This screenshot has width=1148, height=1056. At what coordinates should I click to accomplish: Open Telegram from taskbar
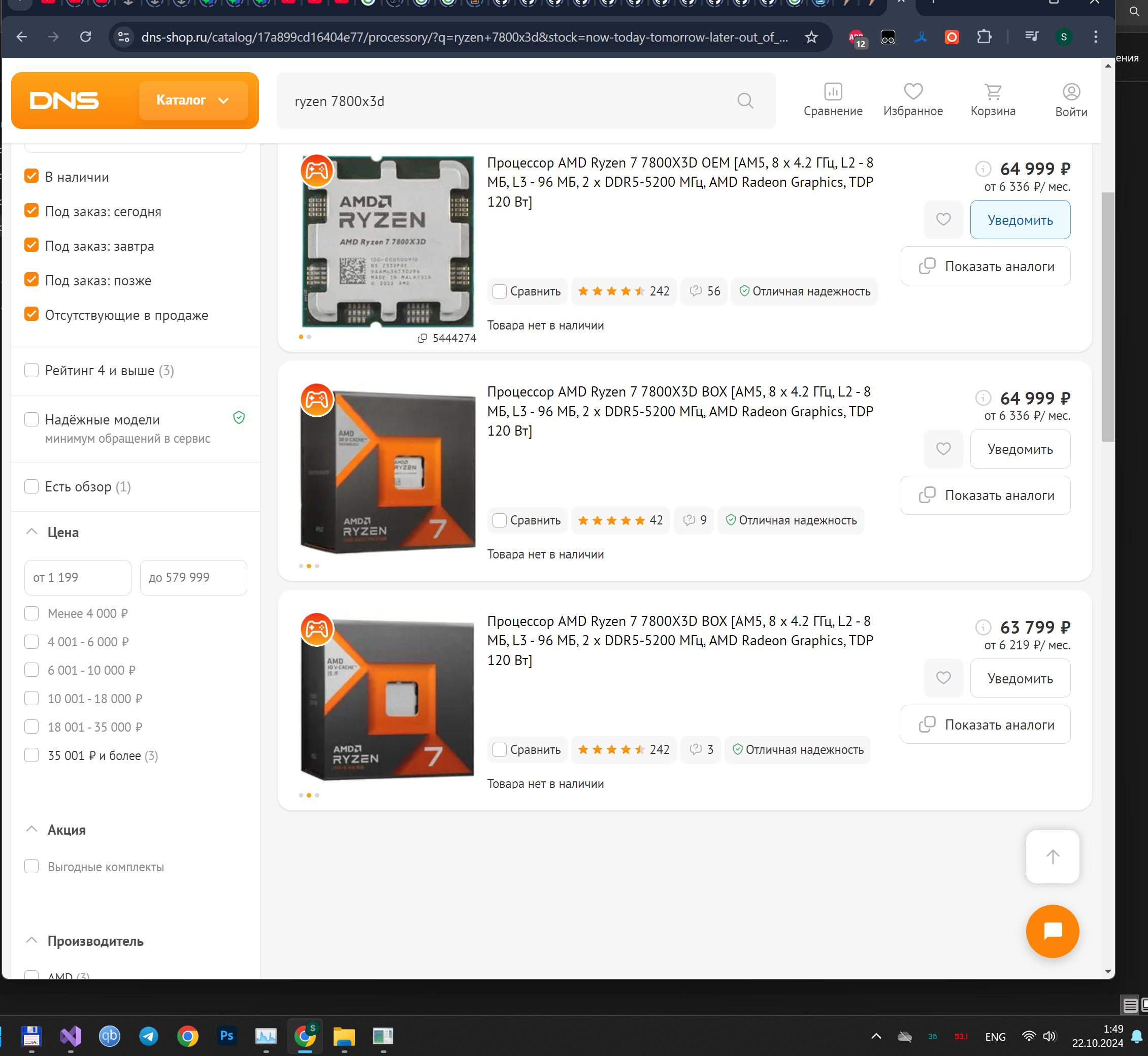[x=149, y=1036]
